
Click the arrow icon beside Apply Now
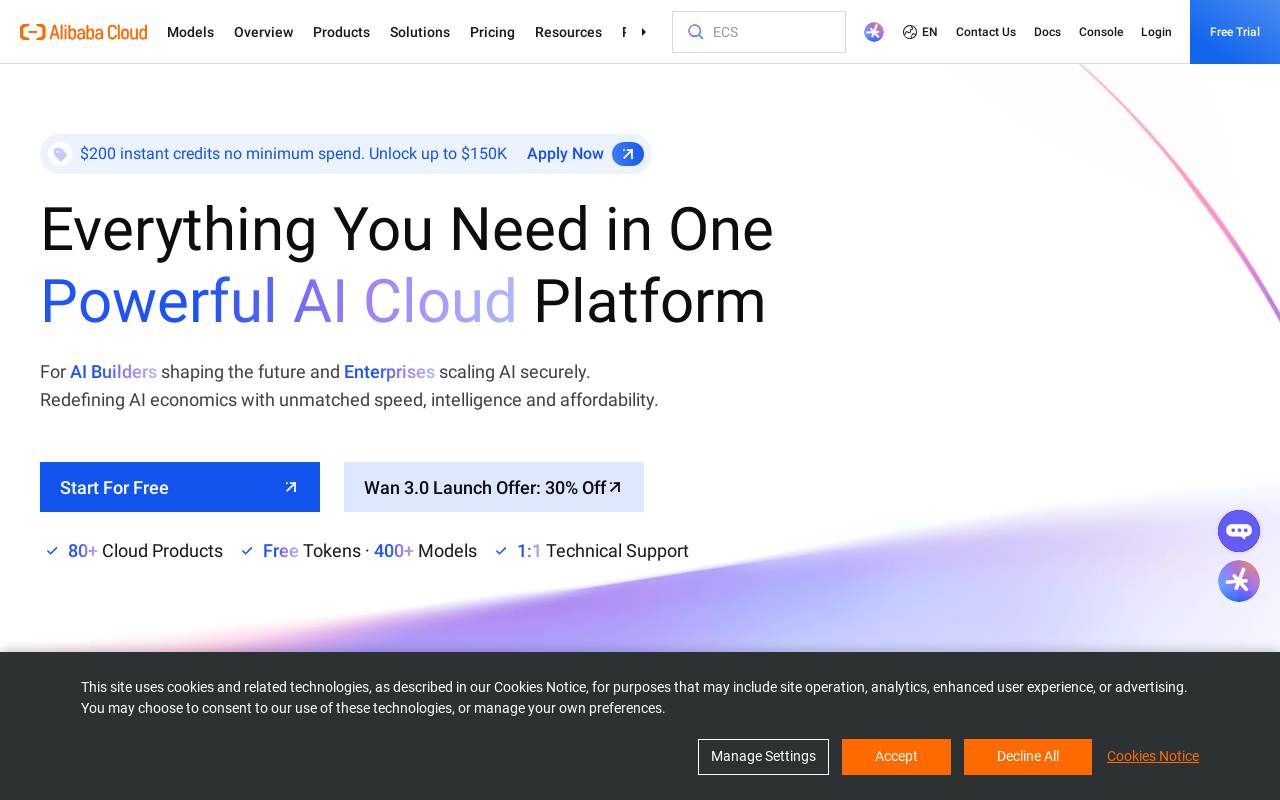(628, 154)
